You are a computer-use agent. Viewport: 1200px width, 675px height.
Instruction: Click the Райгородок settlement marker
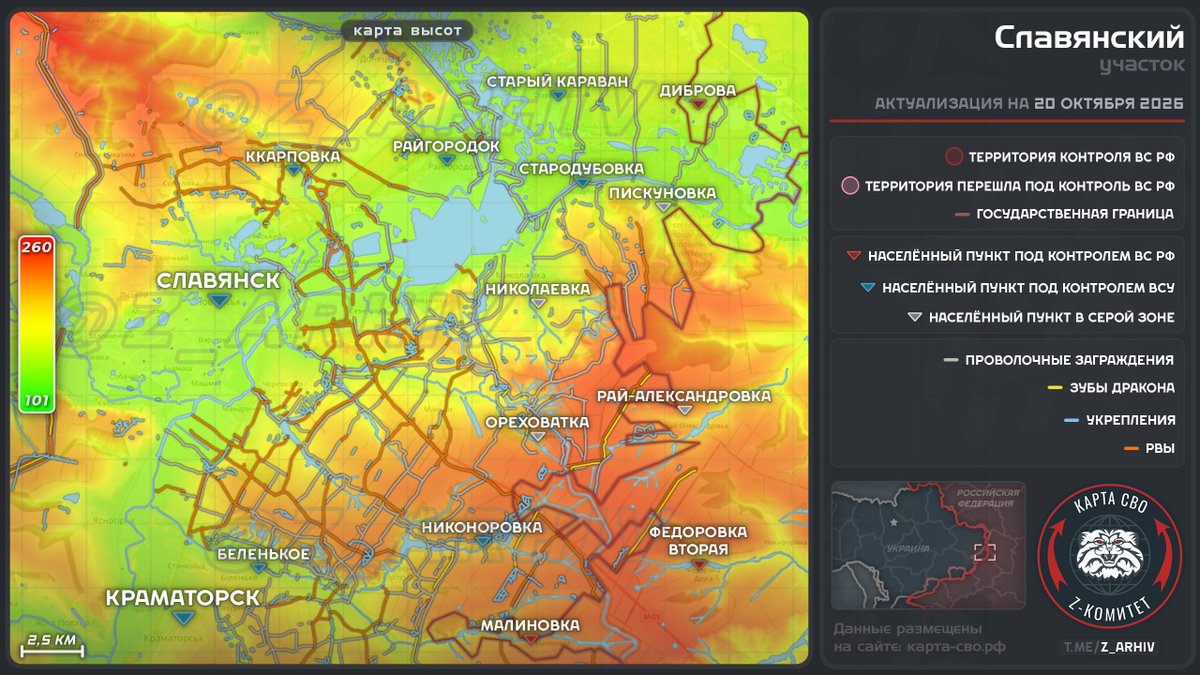(x=447, y=160)
